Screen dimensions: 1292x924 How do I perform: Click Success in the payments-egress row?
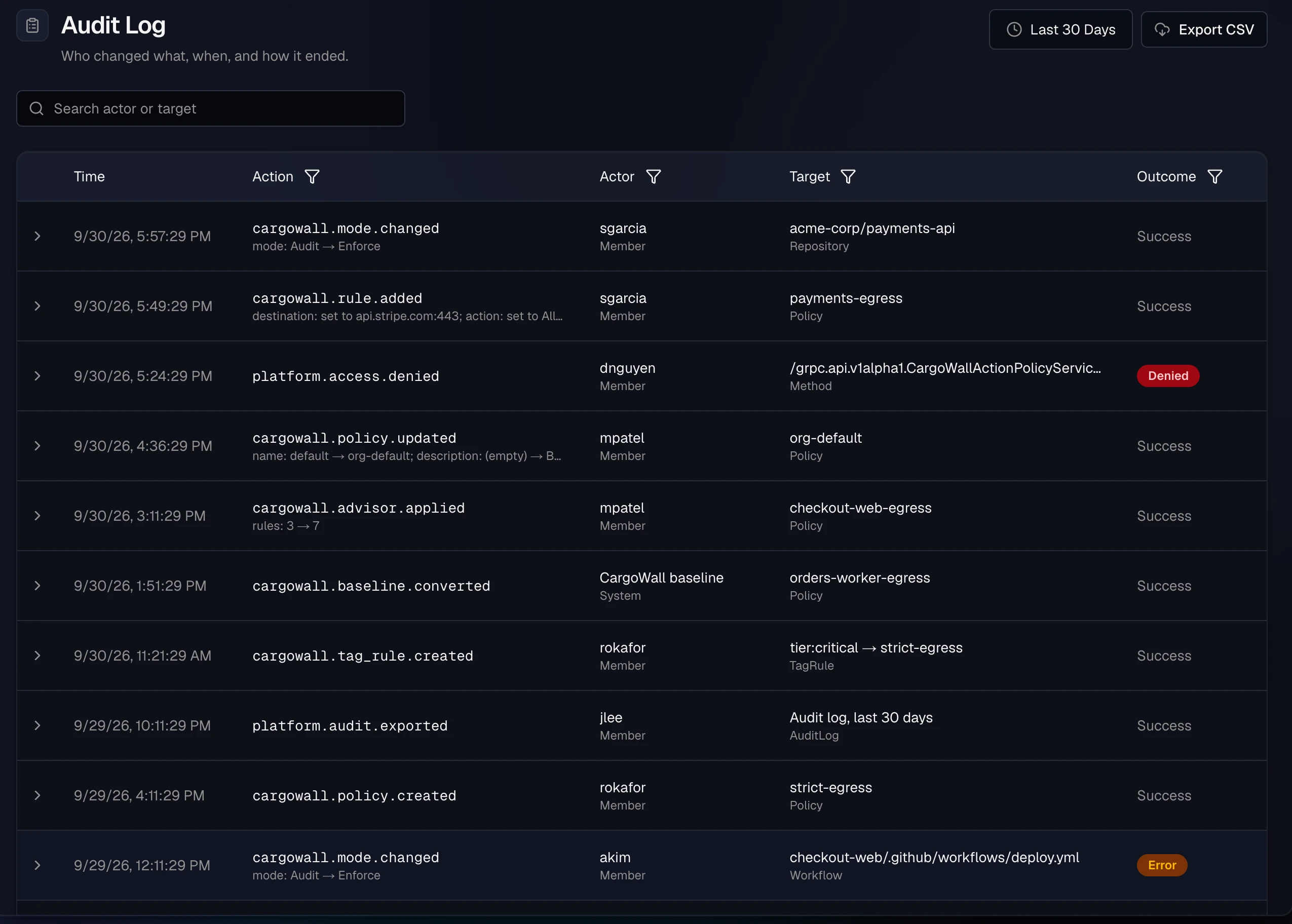click(1163, 306)
